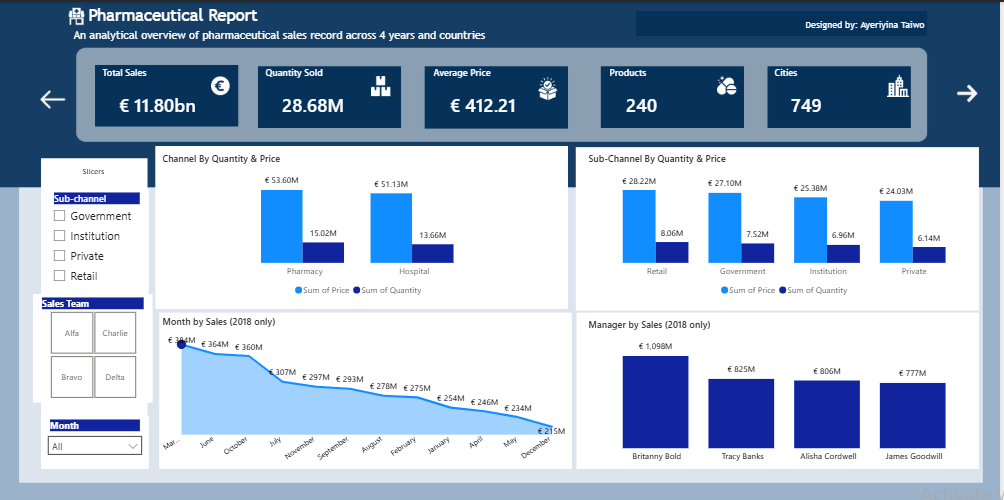Click the buildings icon in Cities card
This screenshot has width=1004, height=500.
pos(898,86)
